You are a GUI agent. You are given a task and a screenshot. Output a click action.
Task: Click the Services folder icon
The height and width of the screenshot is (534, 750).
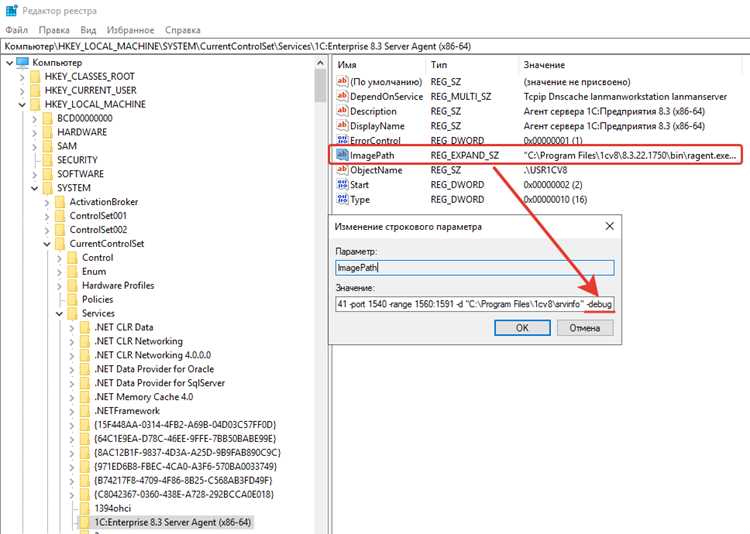point(73,313)
